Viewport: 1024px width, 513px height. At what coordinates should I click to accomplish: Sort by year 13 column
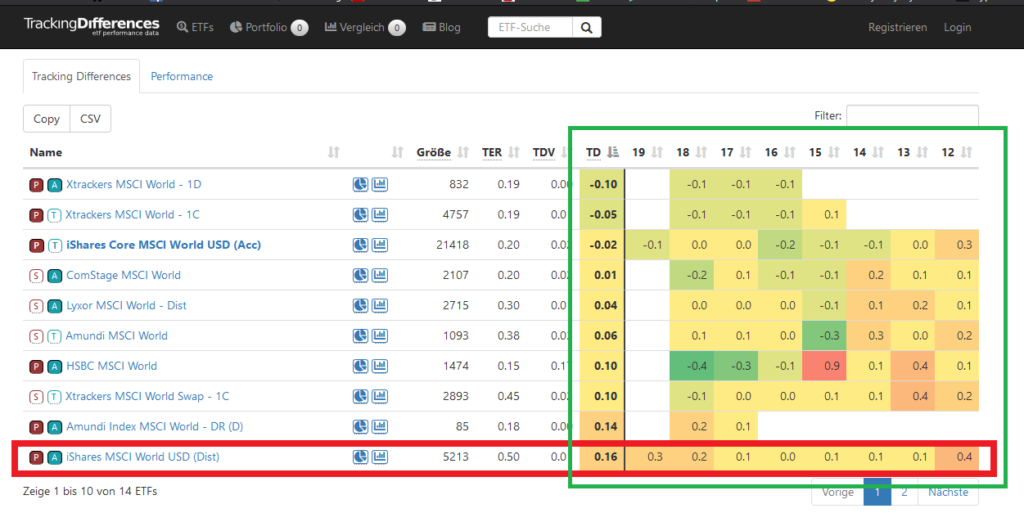click(922, 152)
